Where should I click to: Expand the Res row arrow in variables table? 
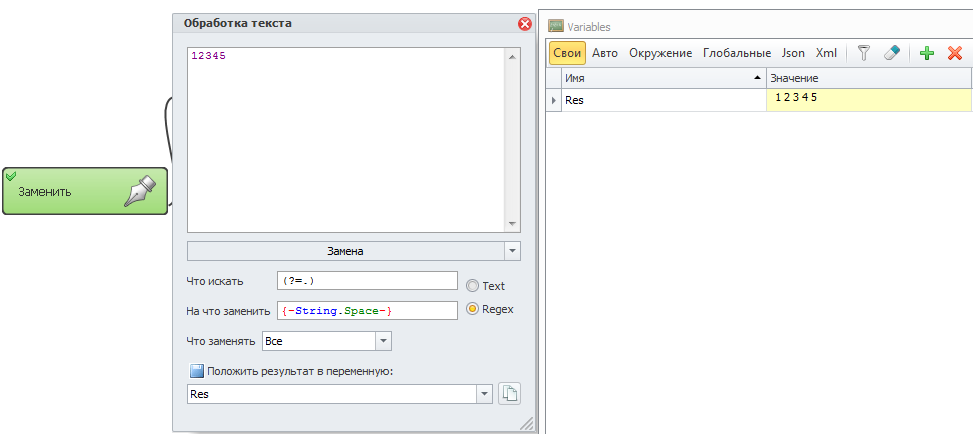(x=554, y=100)
